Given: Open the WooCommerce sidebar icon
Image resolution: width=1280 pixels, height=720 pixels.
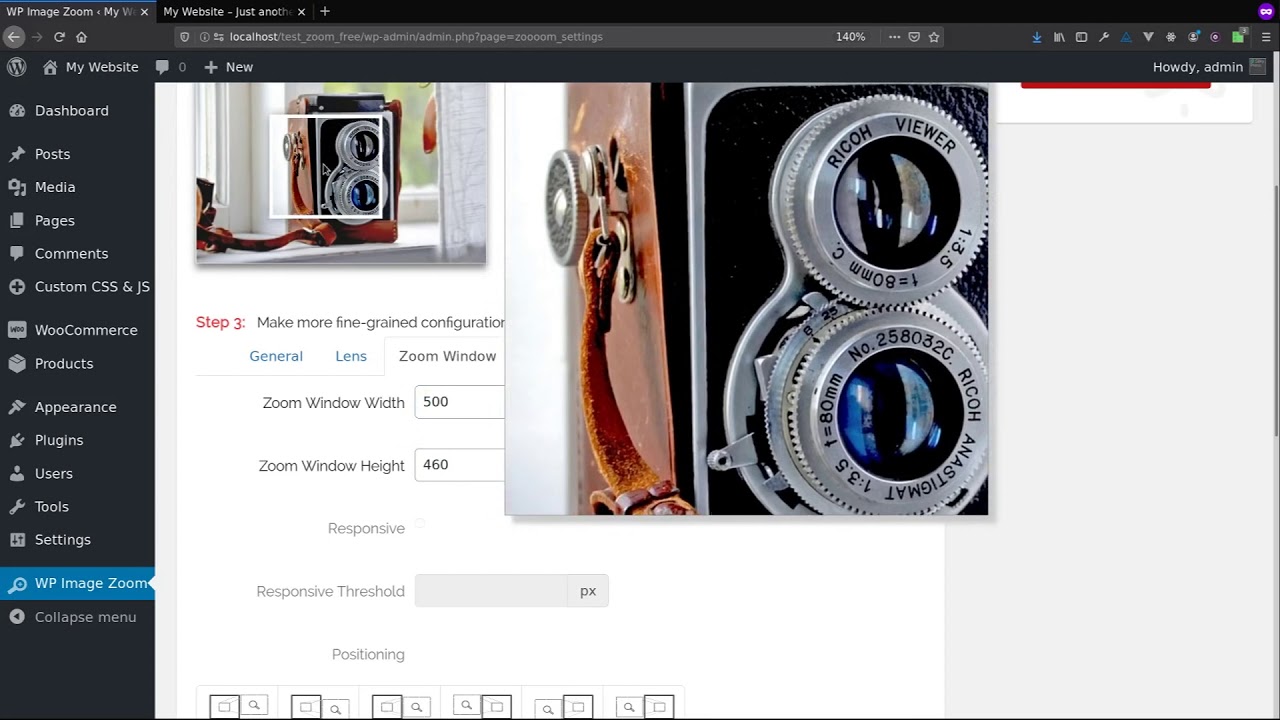Looking at the screenshot, I should 17,330.
